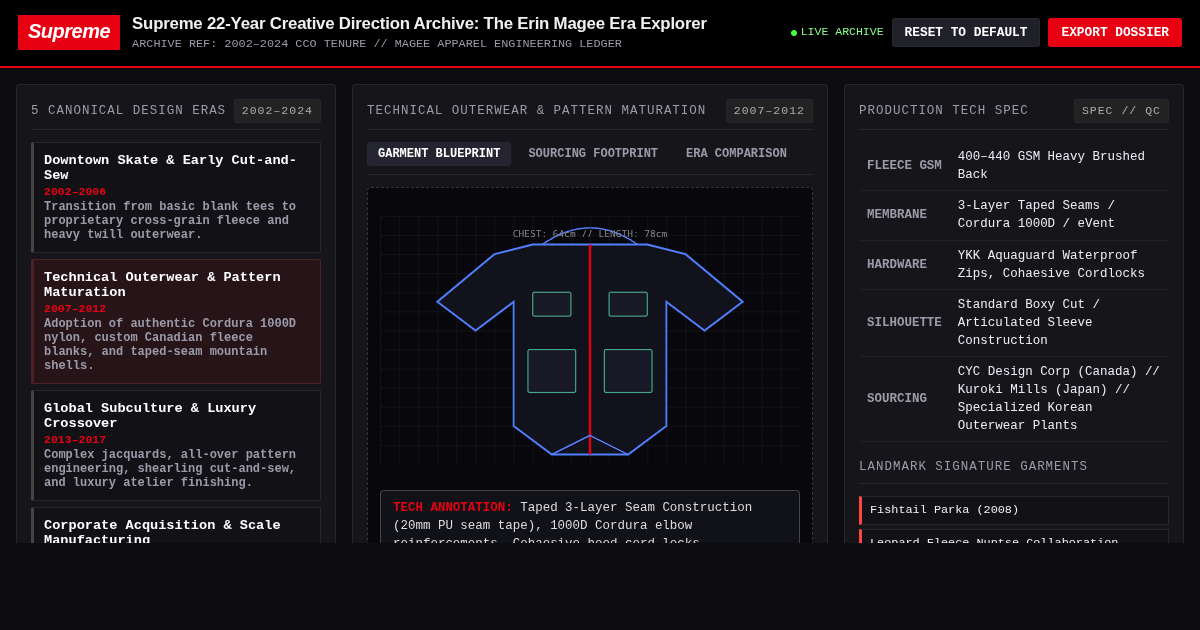Click the lower right pocket on the blueprint
This screenshot has height=630, width=1200.
628,371
